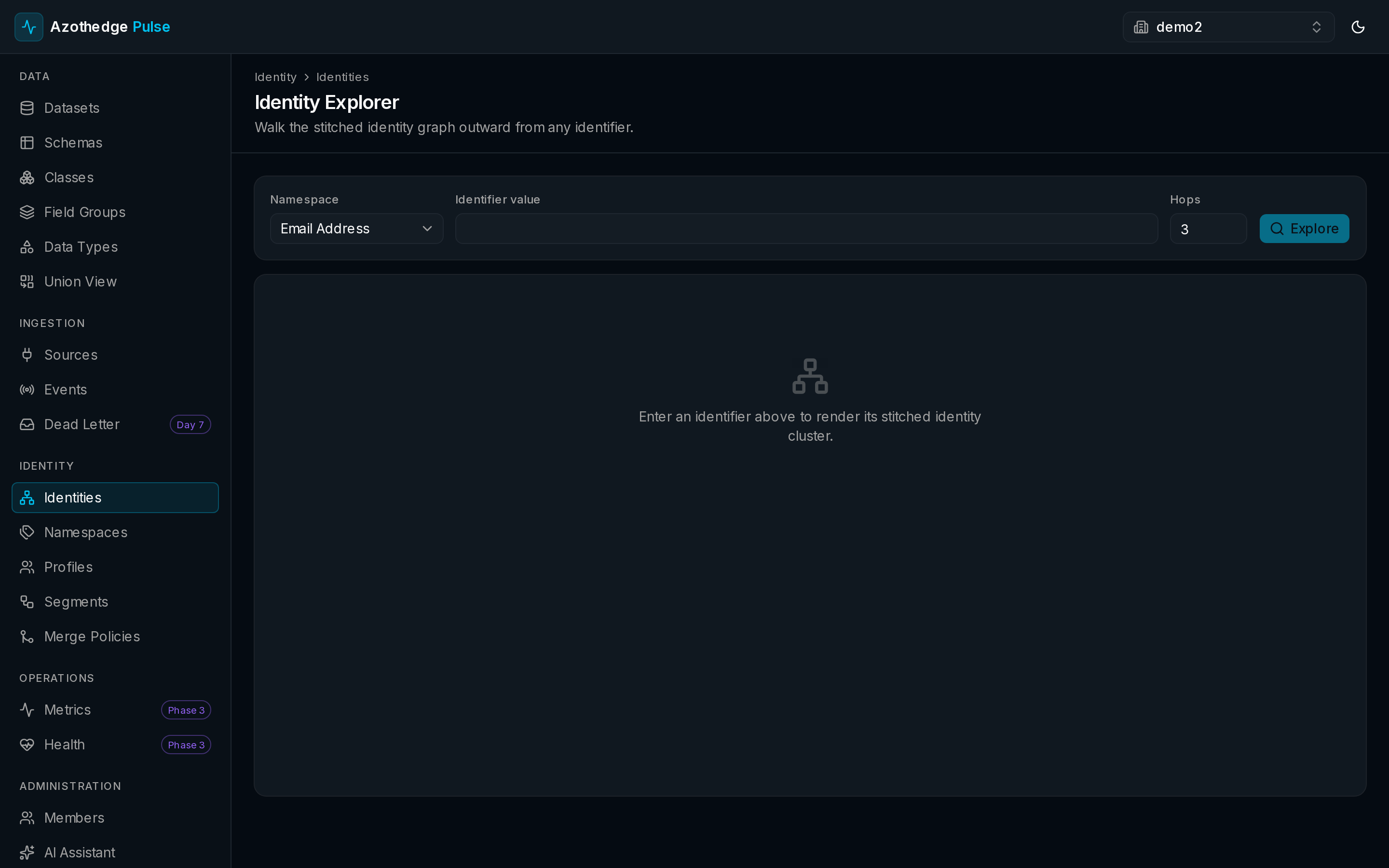Focus the Identifier value input field
Viewport: 1389px width, 868px height.
pyautogui.click(x=806, y=229)
